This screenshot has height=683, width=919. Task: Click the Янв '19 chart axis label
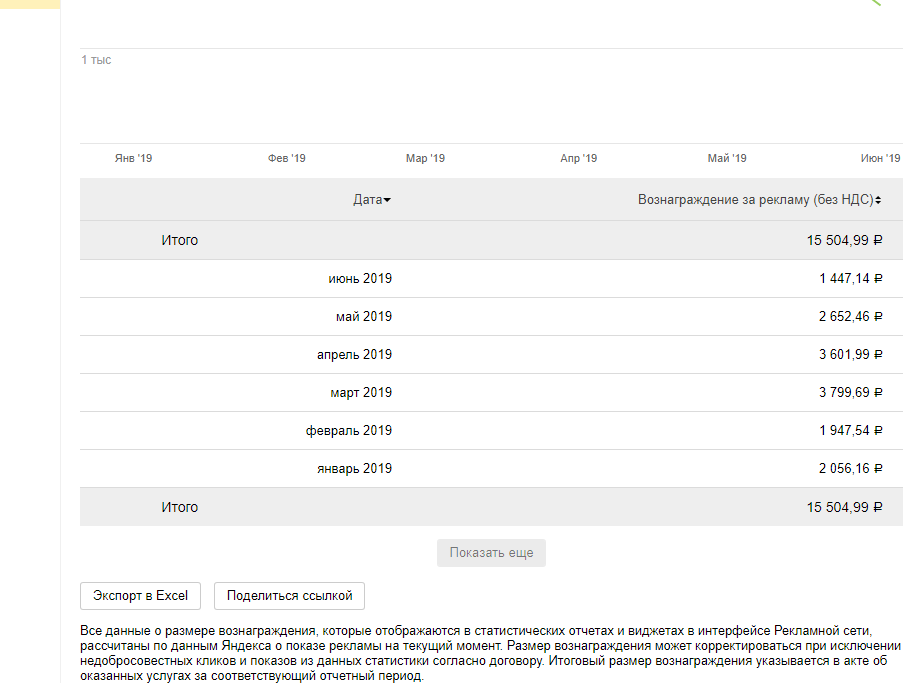(x=133, y=159)
